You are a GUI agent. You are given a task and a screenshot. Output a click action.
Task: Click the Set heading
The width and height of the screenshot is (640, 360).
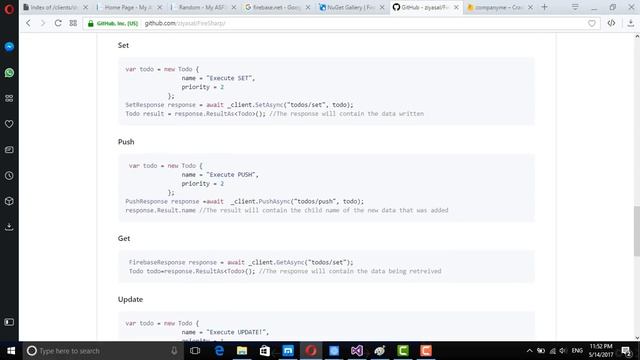point(123,45)
